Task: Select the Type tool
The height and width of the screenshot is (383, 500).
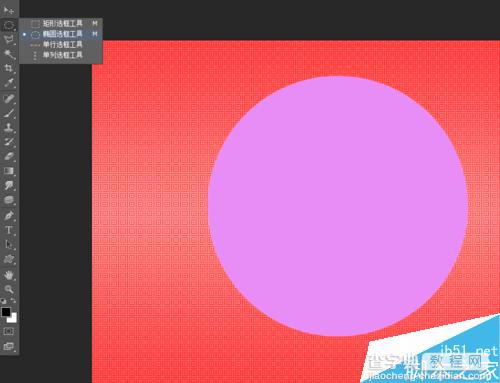Action: point(9,230)
